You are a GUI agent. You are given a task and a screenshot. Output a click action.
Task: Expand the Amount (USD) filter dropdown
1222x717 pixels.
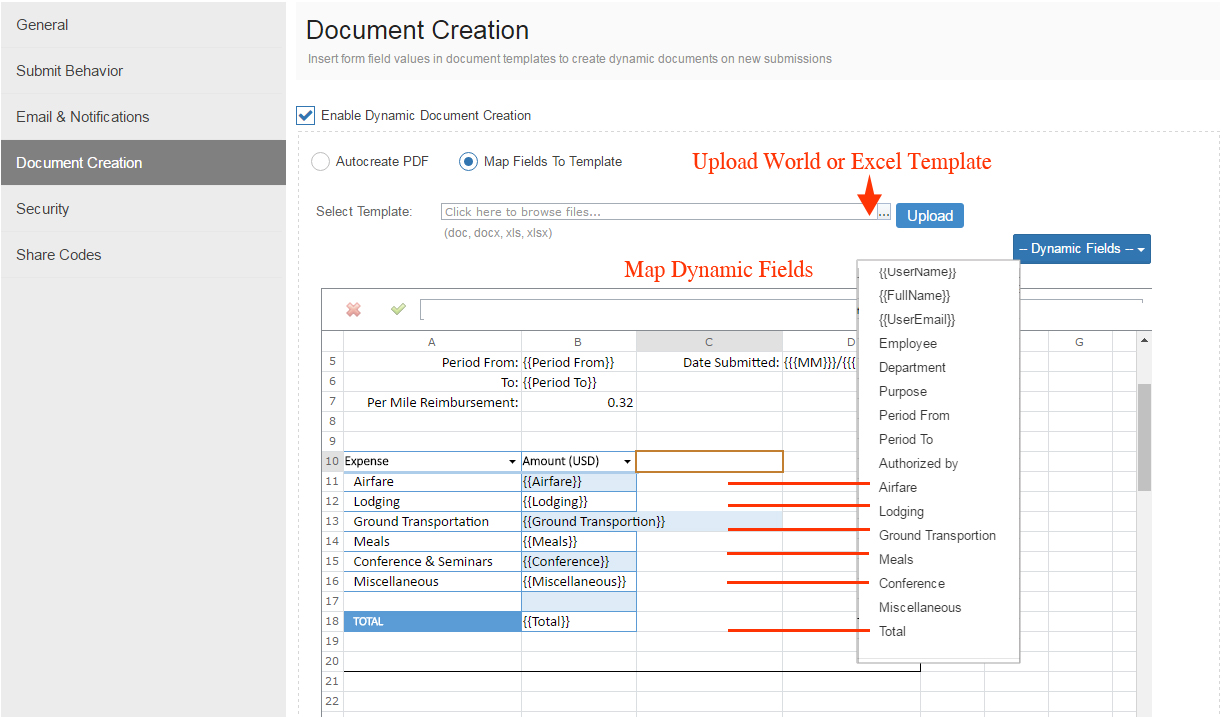coord(628,462)
